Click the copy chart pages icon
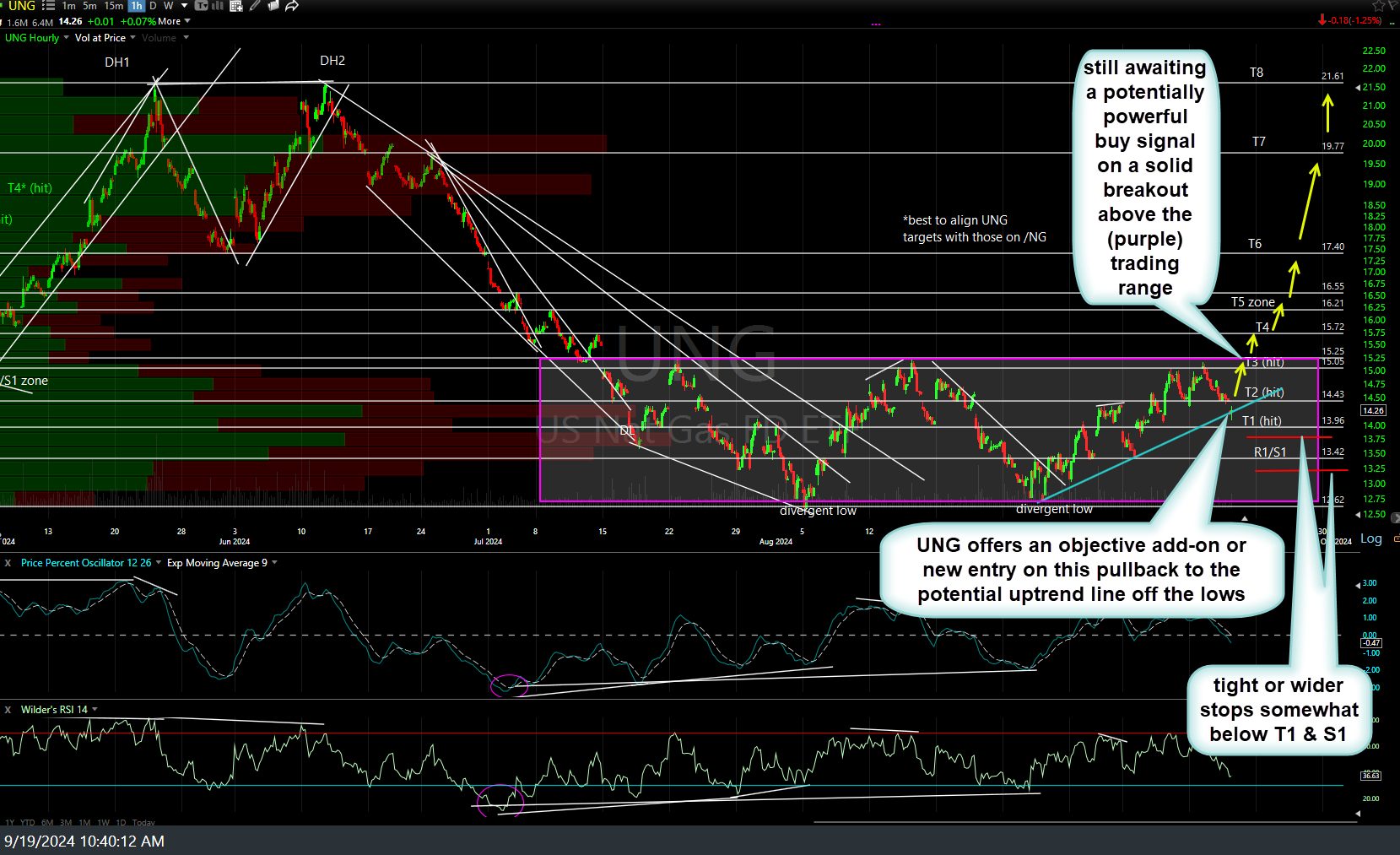This screenshot has height=855, width=1400. click(x=273, y=6)
